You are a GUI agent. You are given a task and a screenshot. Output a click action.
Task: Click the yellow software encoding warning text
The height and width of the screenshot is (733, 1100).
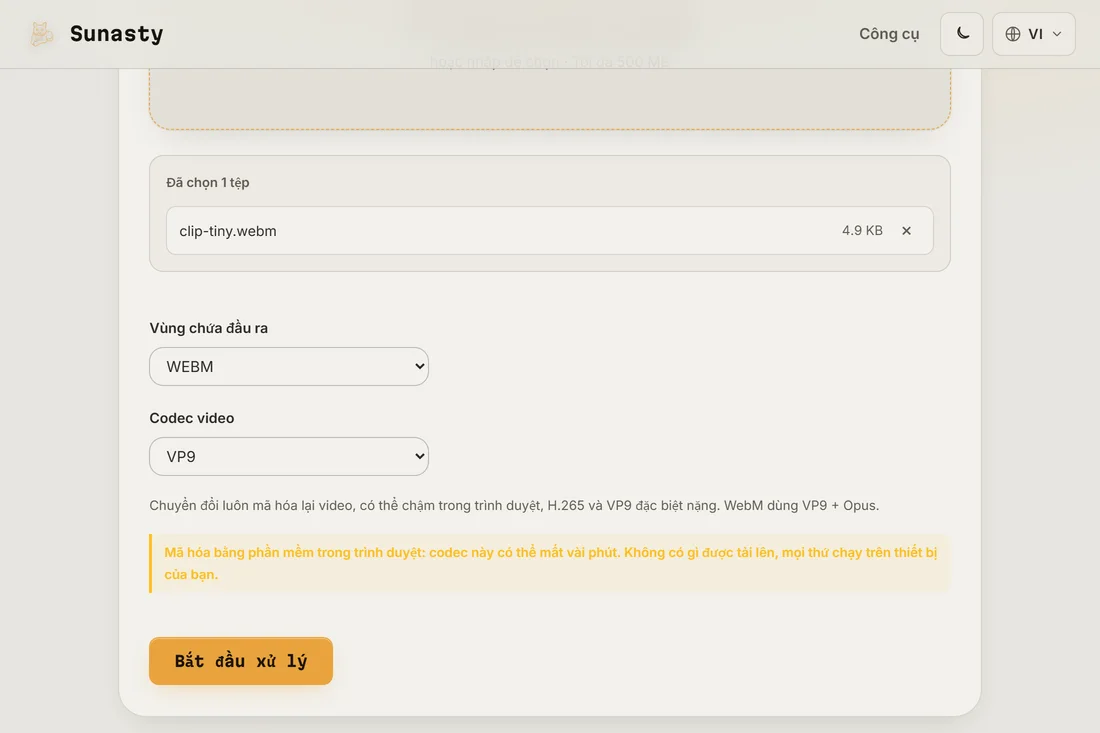coord(550,563)
